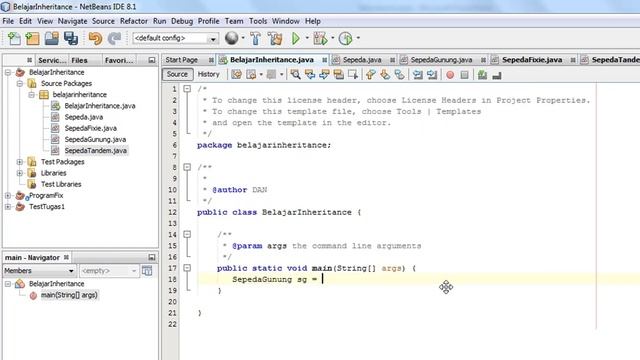The height and width of the screenshot is (360, 640).
Task: Click line 18 containing SepedaGunung sg
Action: point(408,279)
